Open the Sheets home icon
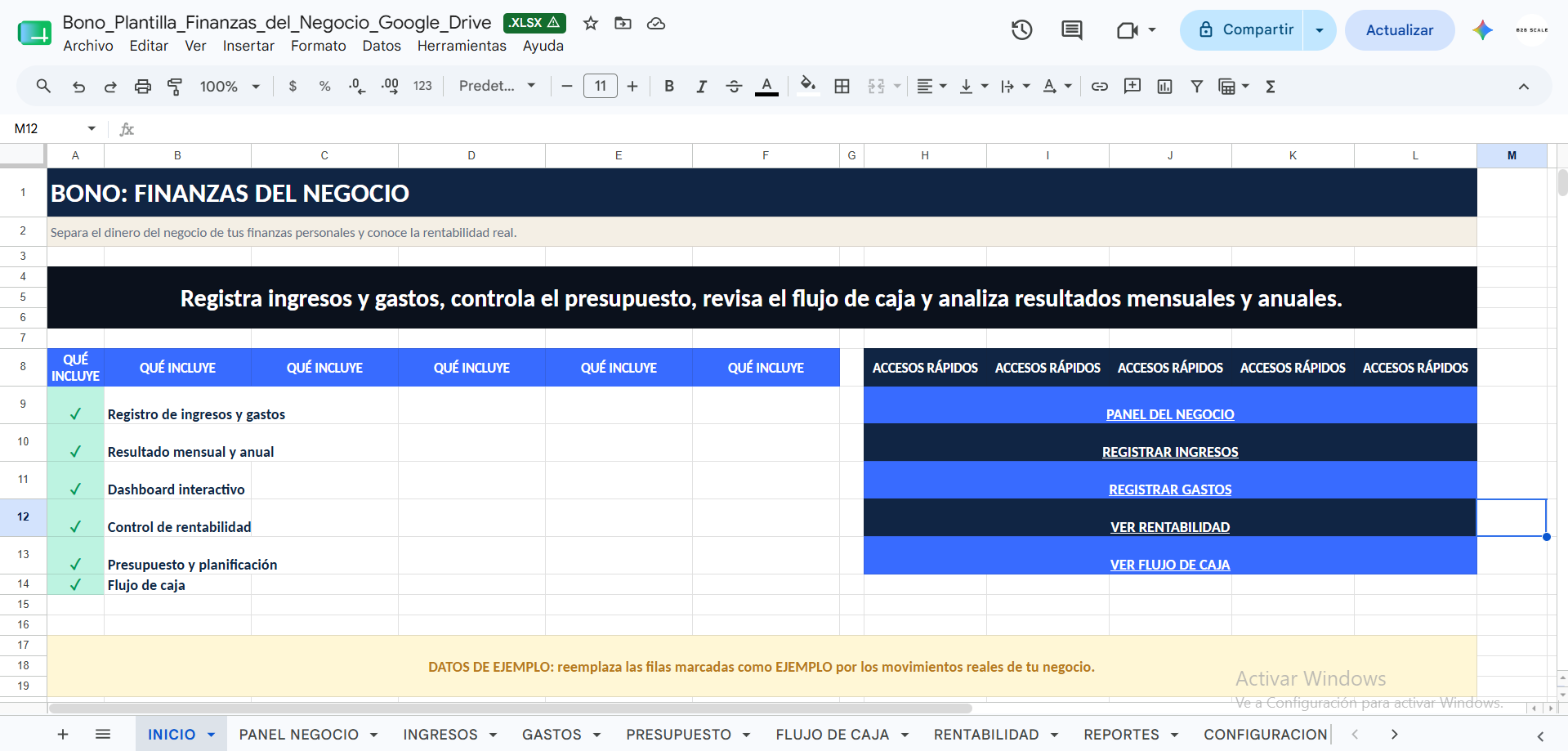Viewport: 1568px width, 751px height. click(x=34, y=32)
